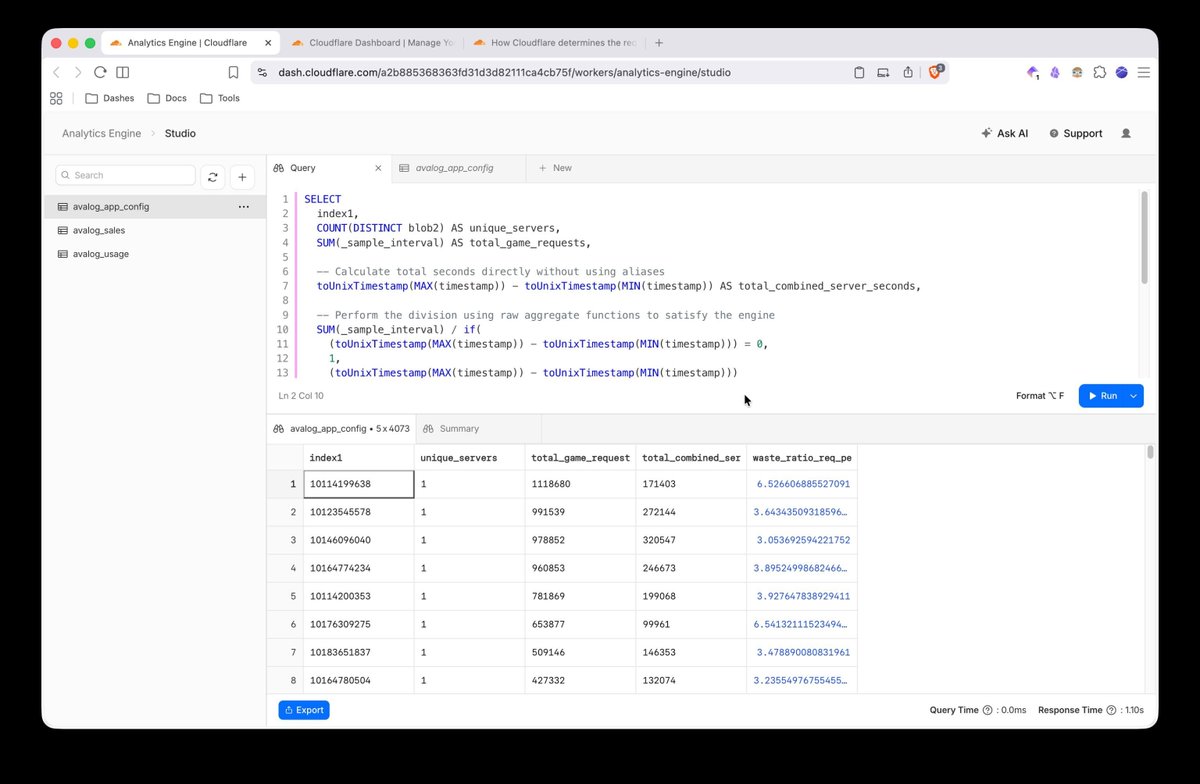Screen dimensions: 1200x784
Task: Run the SQL query
Action: [1102, 396]
